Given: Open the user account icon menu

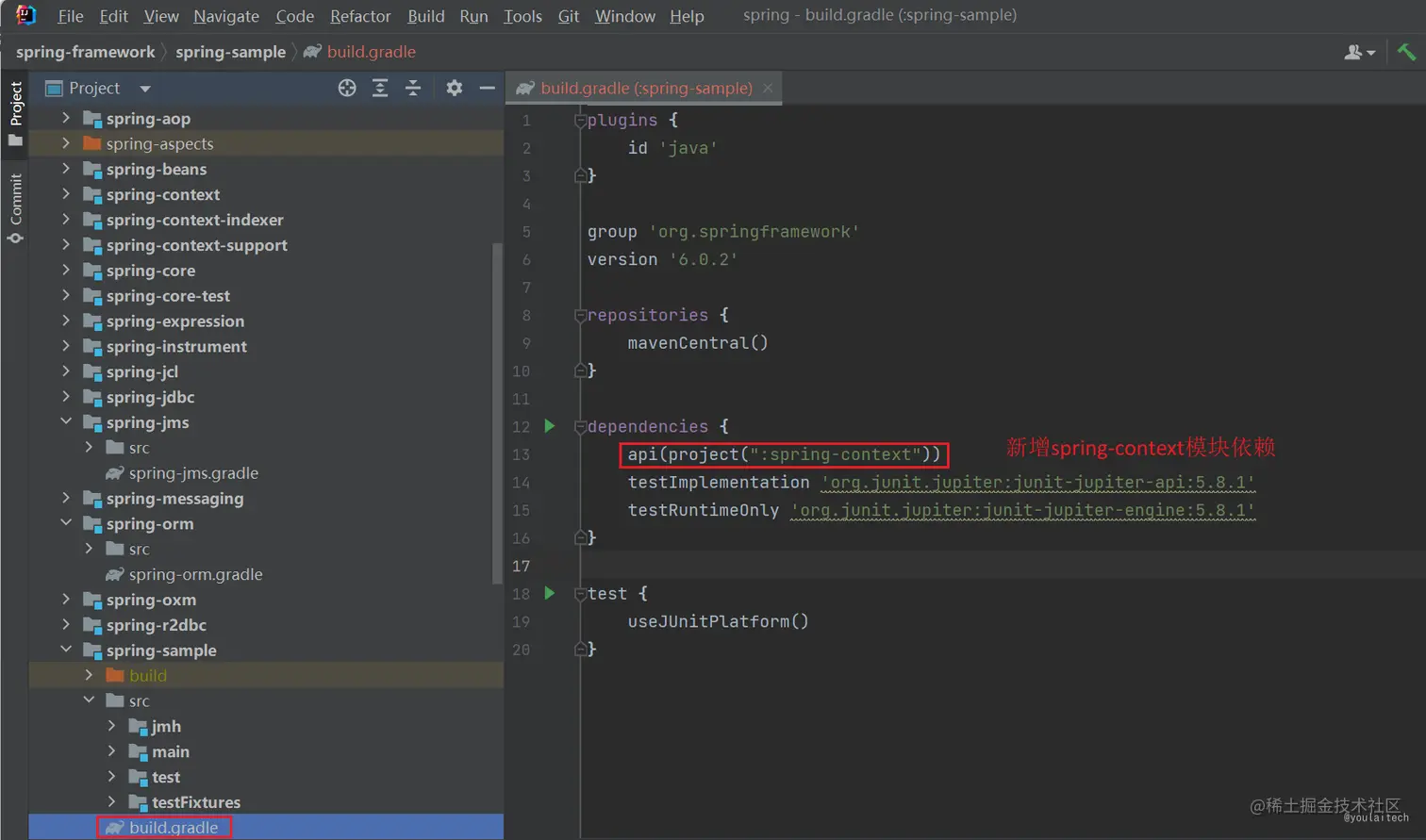Looking at the screenshot, I should [1359, 52].
